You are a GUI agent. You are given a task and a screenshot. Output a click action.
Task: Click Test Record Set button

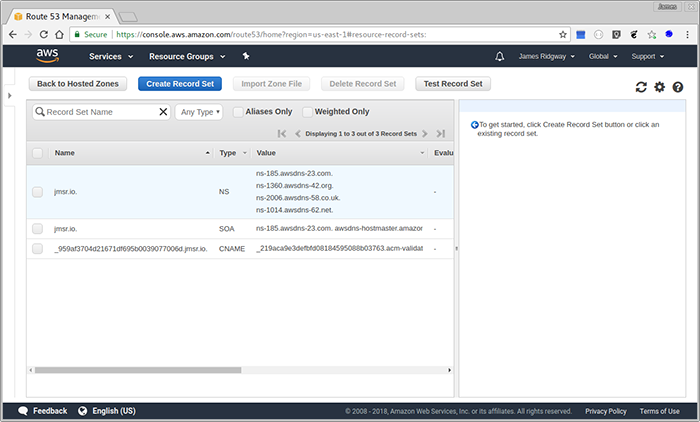[453, 84]
